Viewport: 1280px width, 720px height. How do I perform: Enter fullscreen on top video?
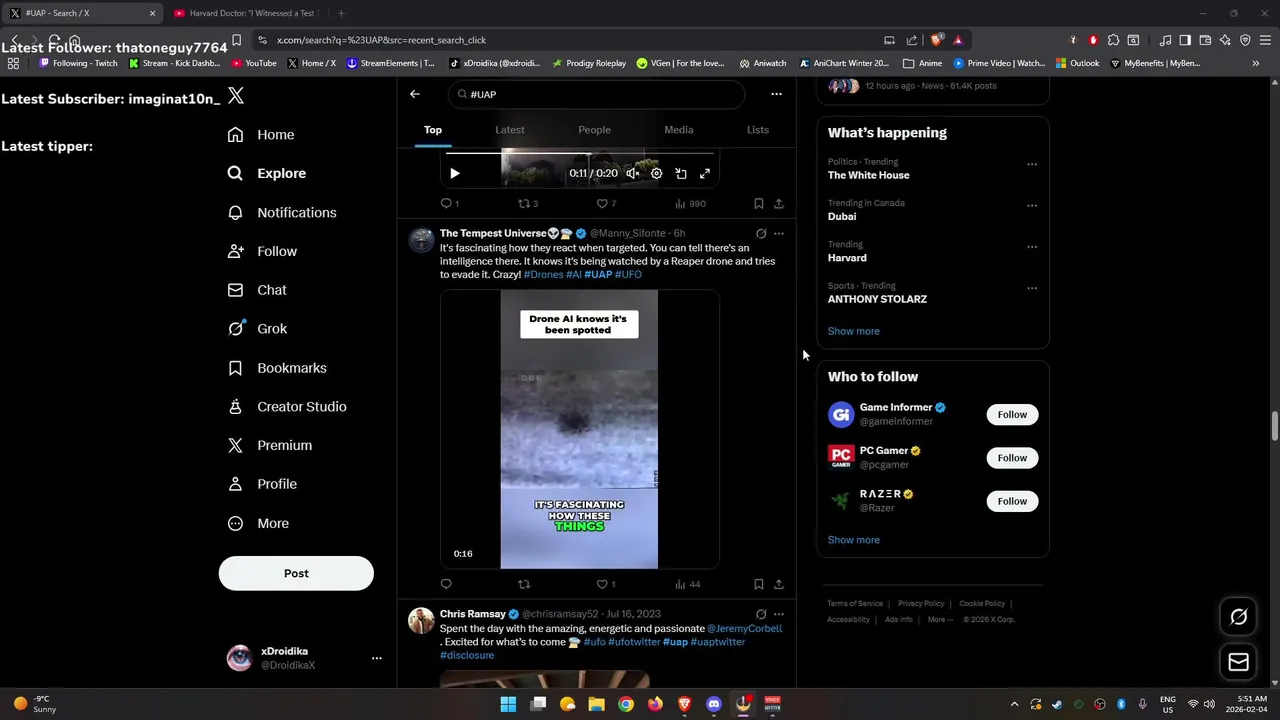[x=705, y=173]
